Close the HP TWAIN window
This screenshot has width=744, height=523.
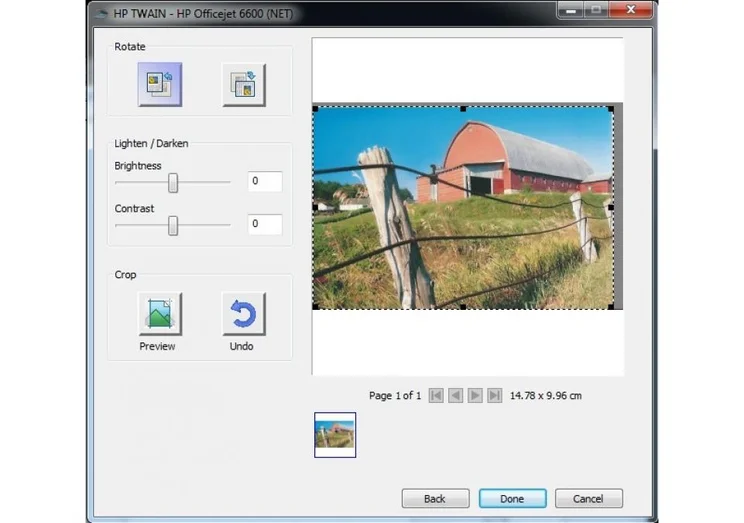pyautogui.click(x=631, y=10)
